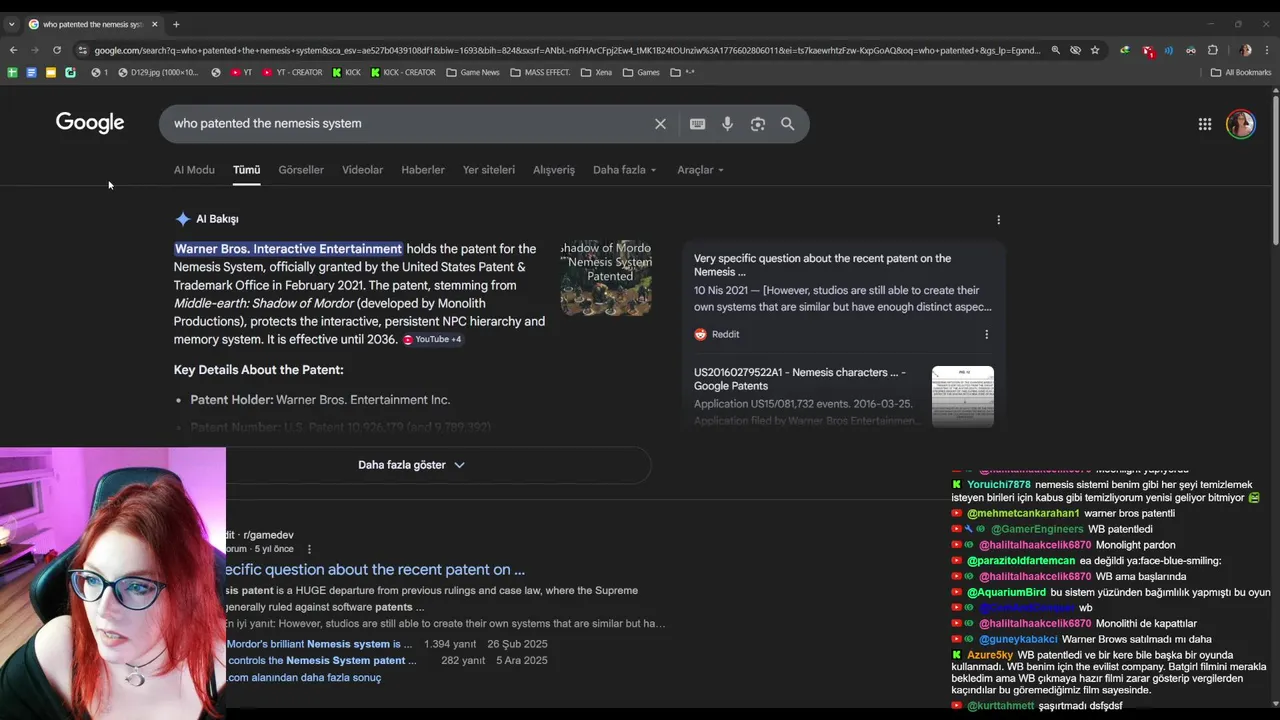Open the Games bookmark folder
This screenshot has height=720, width=1280.
(x=641, y=72)
